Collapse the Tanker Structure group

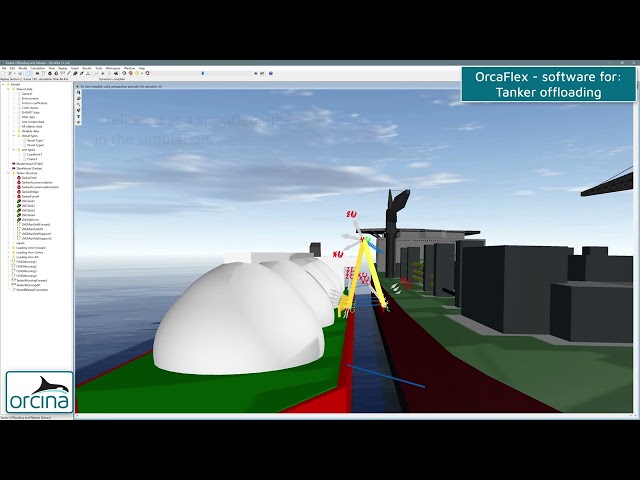point(8,173)
